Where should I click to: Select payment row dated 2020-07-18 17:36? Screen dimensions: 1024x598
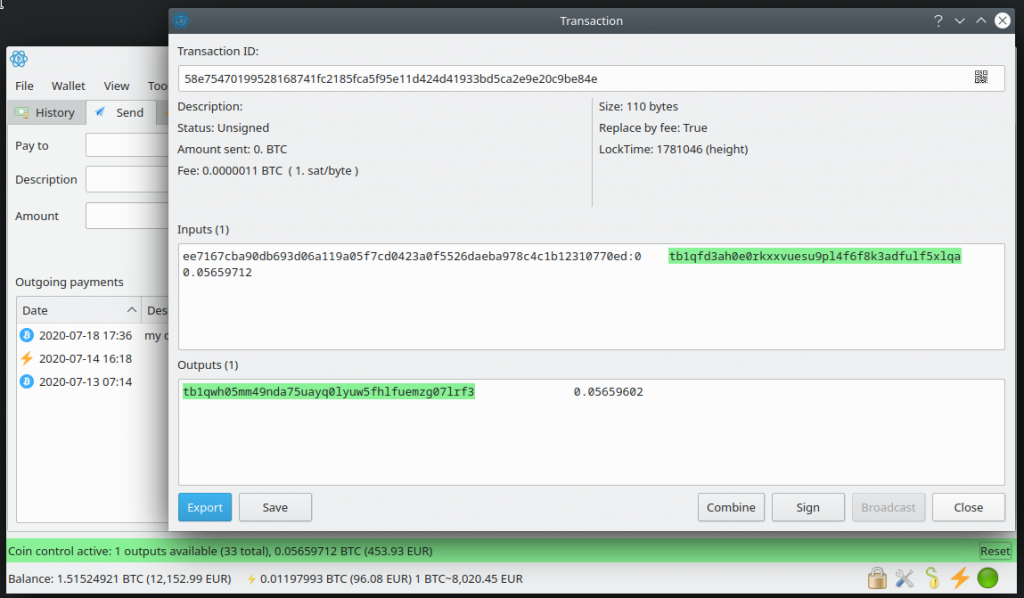click(93, 336)
